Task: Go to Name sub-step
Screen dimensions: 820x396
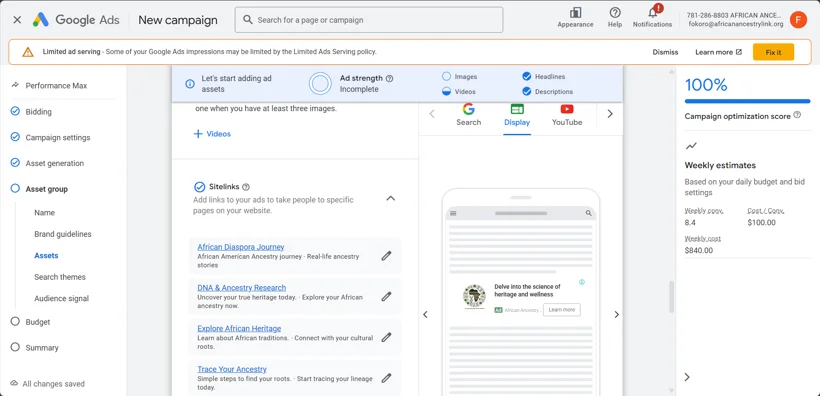Action: 44,213
